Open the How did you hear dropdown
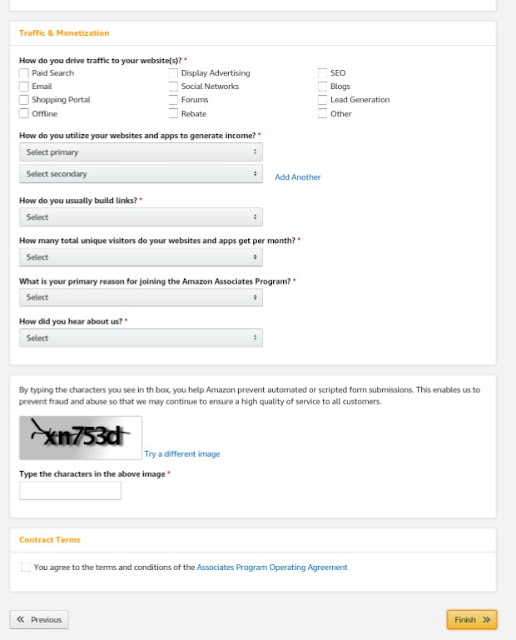Viewport: 516px width, 640px height. click(141, 338)
